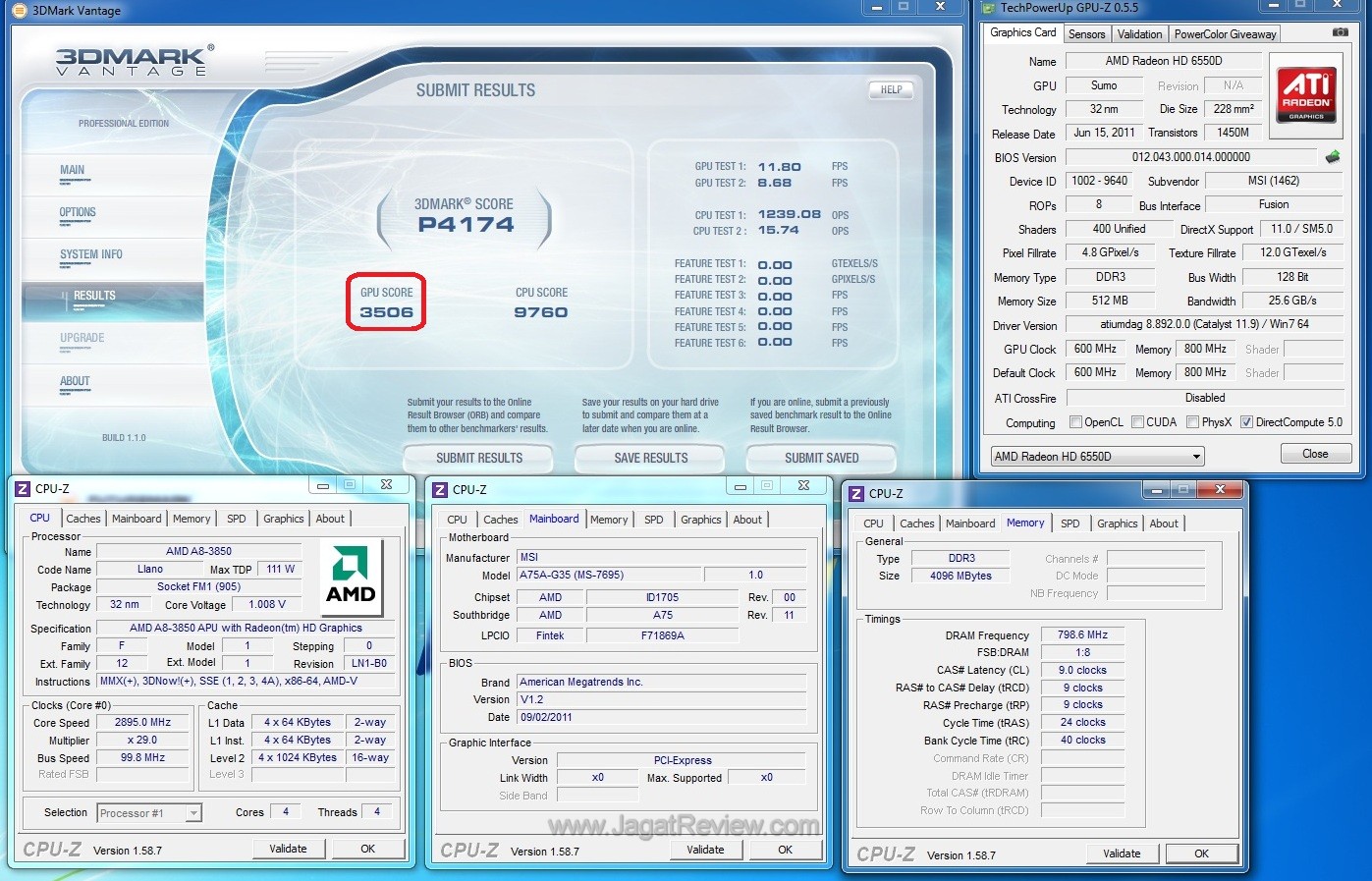Click the ATI Radeon logo
1372x881 pixels.
(1306, 95)
